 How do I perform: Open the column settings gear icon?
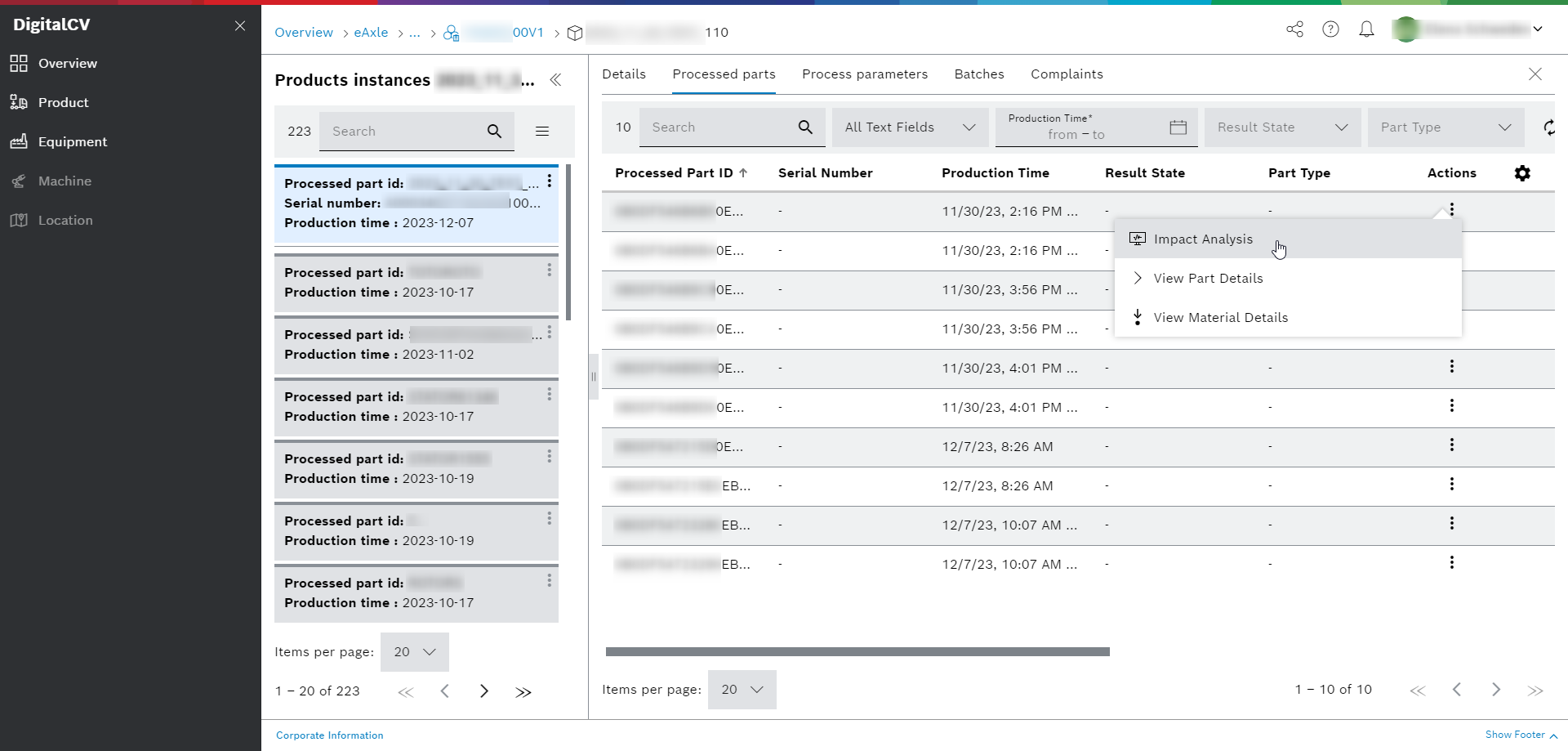click(1522, 173)
